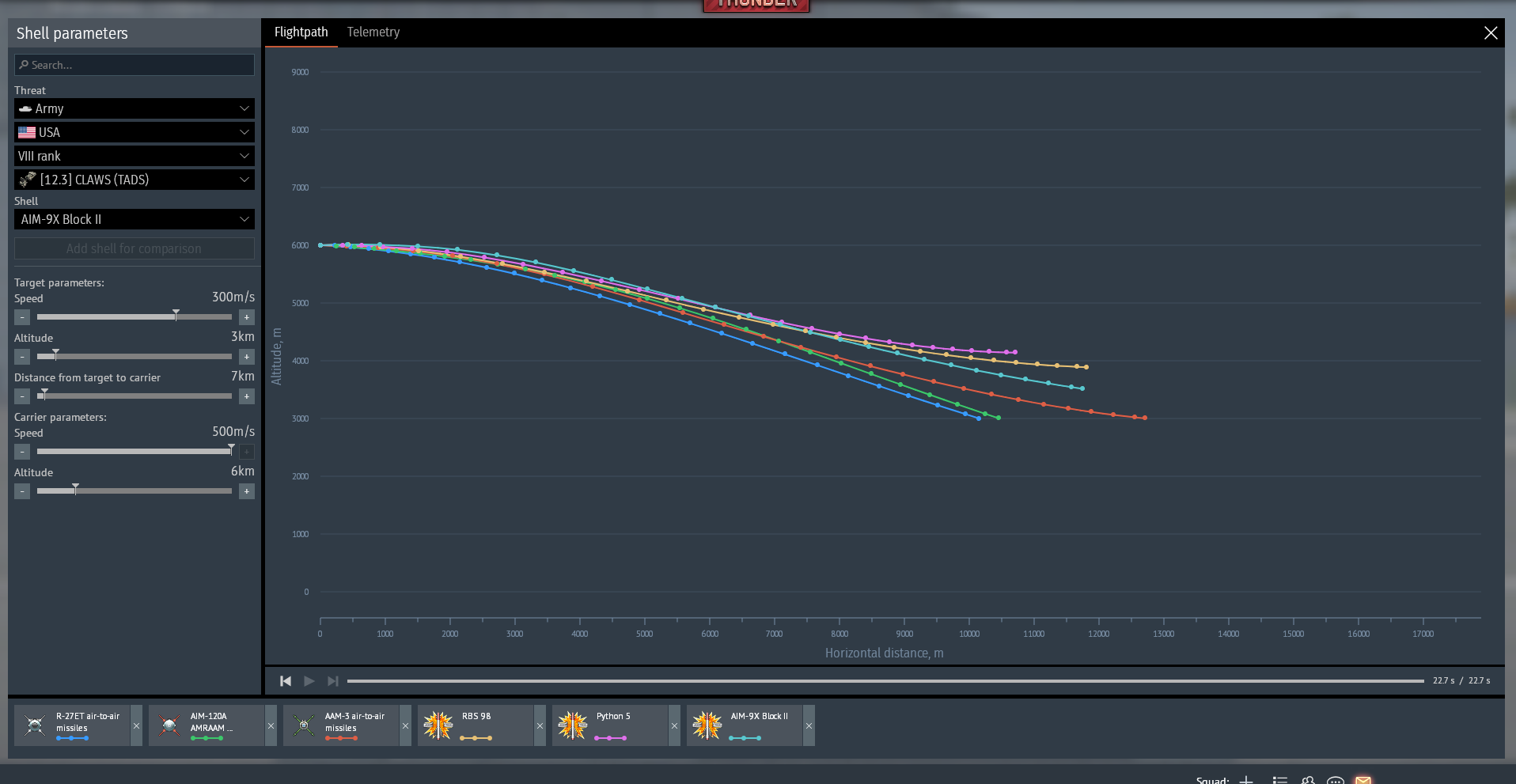Image resolution: width=1516 pixels, height=784 pixels.
Task: Skip playback to the end
Action: pyautogui.click(x=333, y=681)
